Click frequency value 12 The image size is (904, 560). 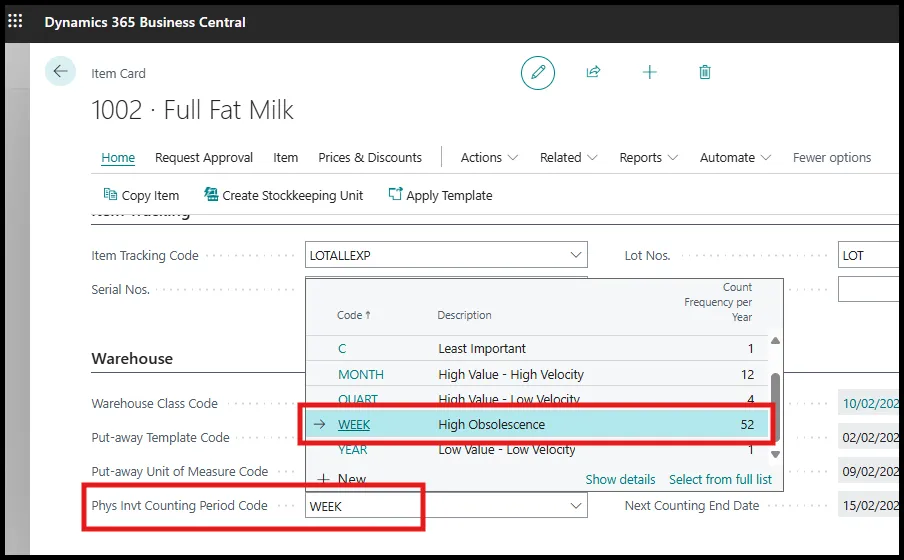[x=747, y=374]
